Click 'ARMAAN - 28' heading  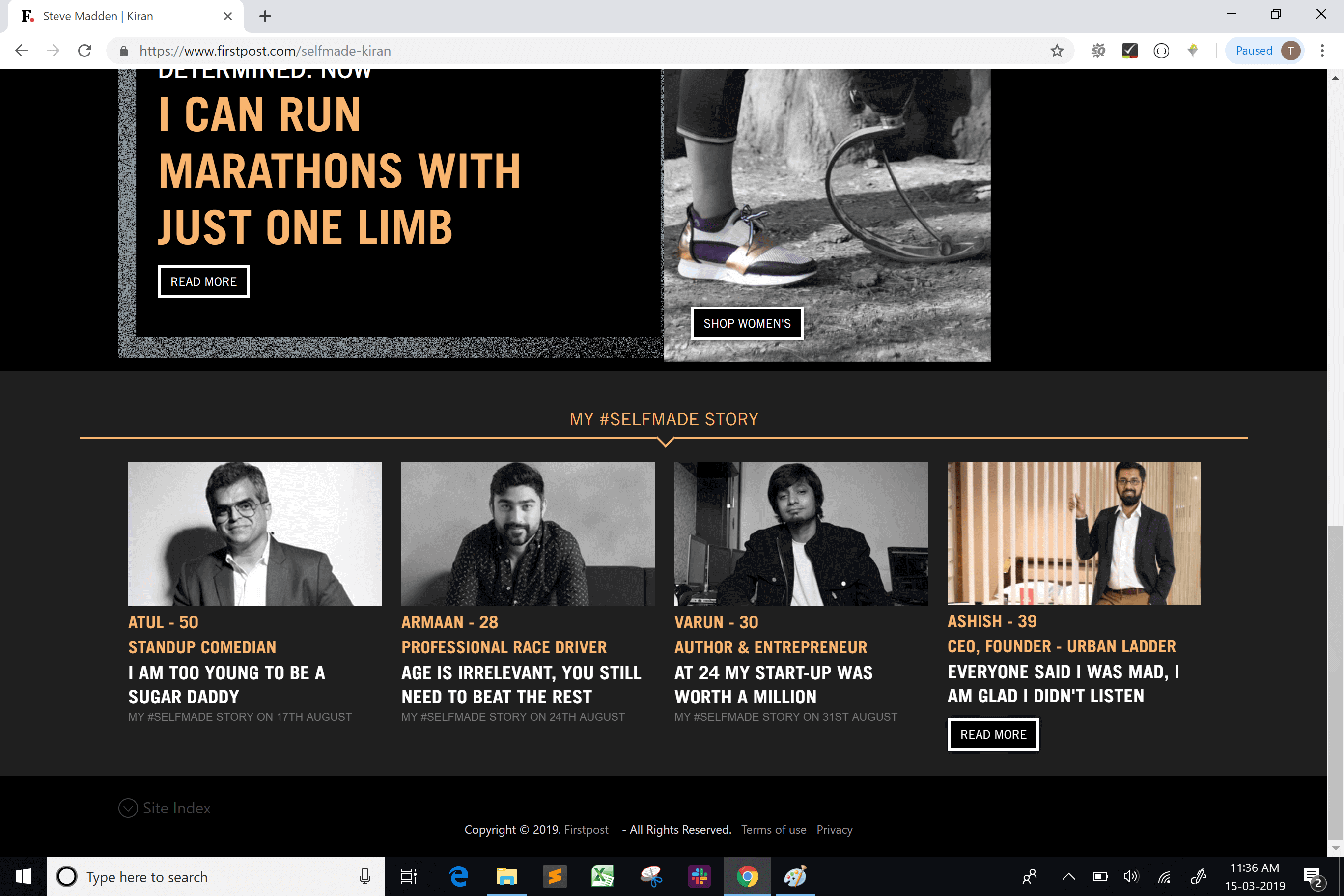click(x=449, y=622)
